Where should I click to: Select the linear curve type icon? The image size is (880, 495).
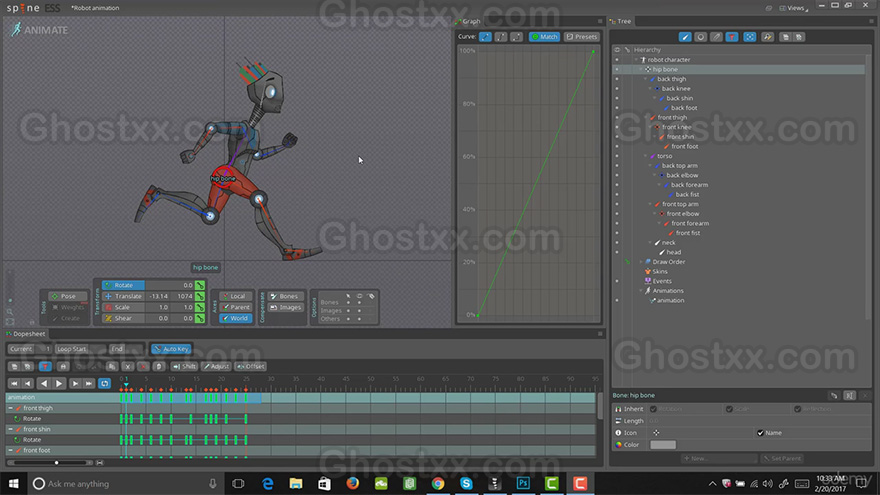pos(485,36)
